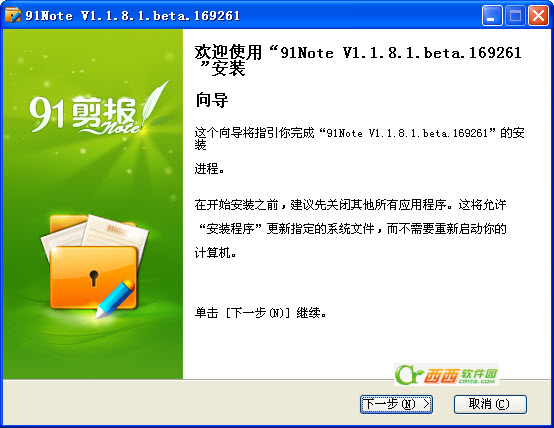The image size is (554, 428).
Task: Click the white feather icon in the logo
Action: pos(154,106)
